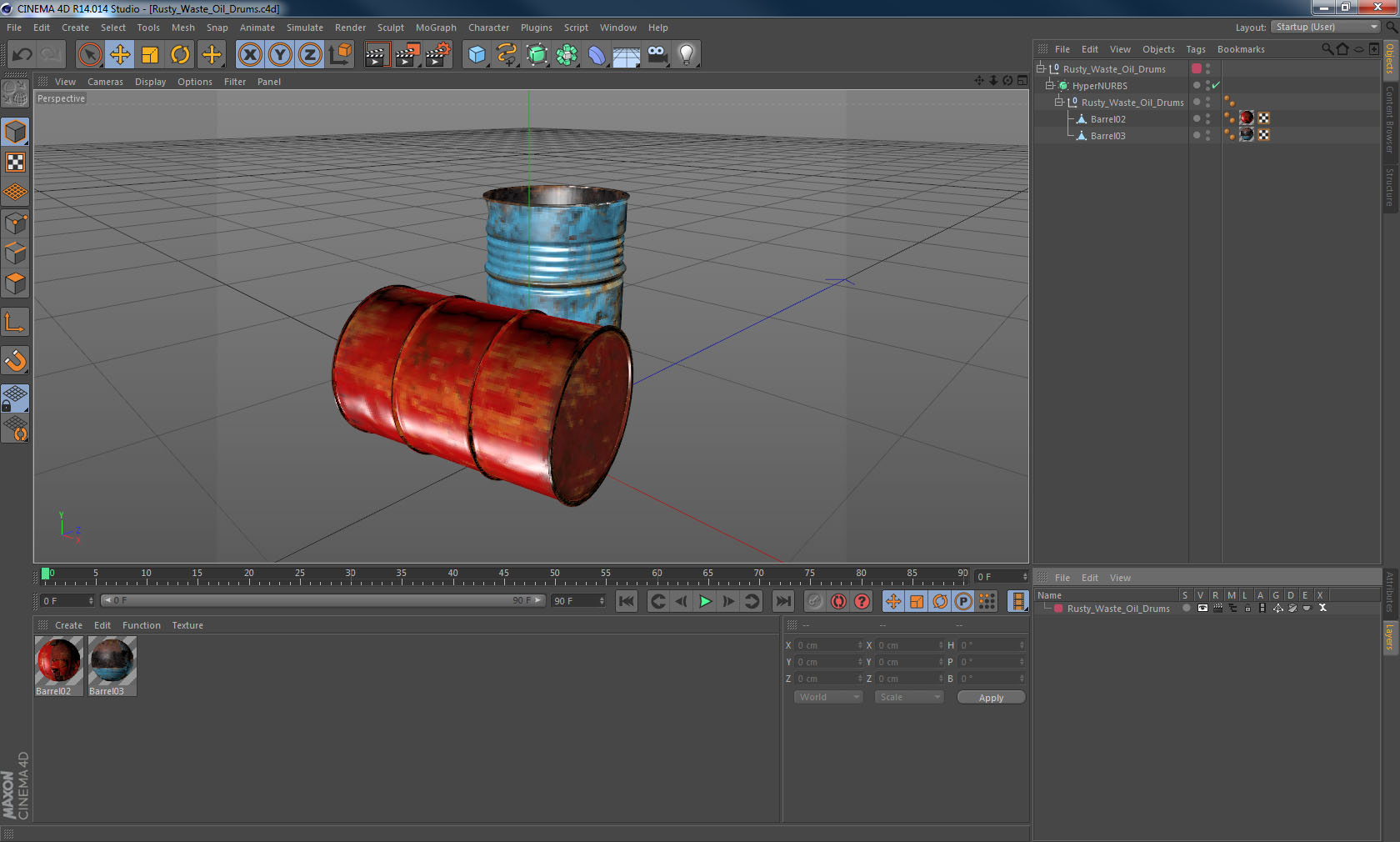Toggle autokeying button
1400x842 pixels.
838,601
